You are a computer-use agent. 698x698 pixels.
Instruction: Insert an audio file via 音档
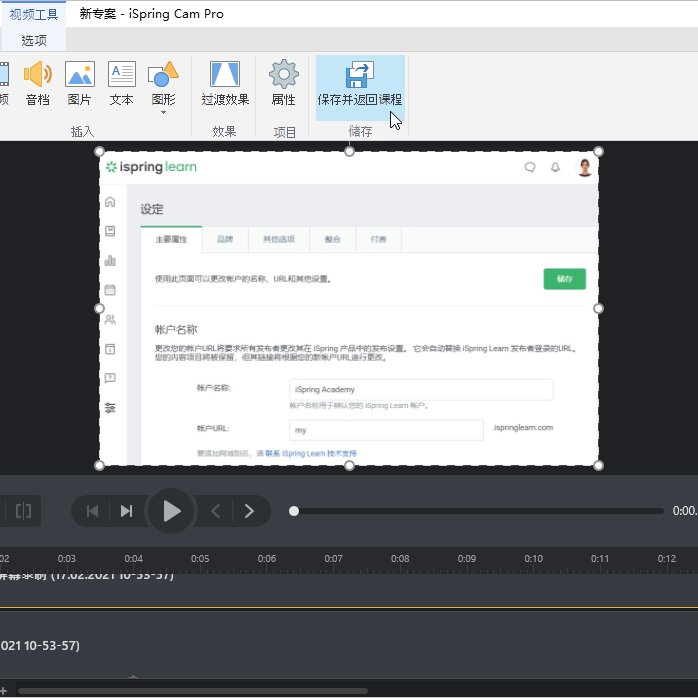point(38,83)
